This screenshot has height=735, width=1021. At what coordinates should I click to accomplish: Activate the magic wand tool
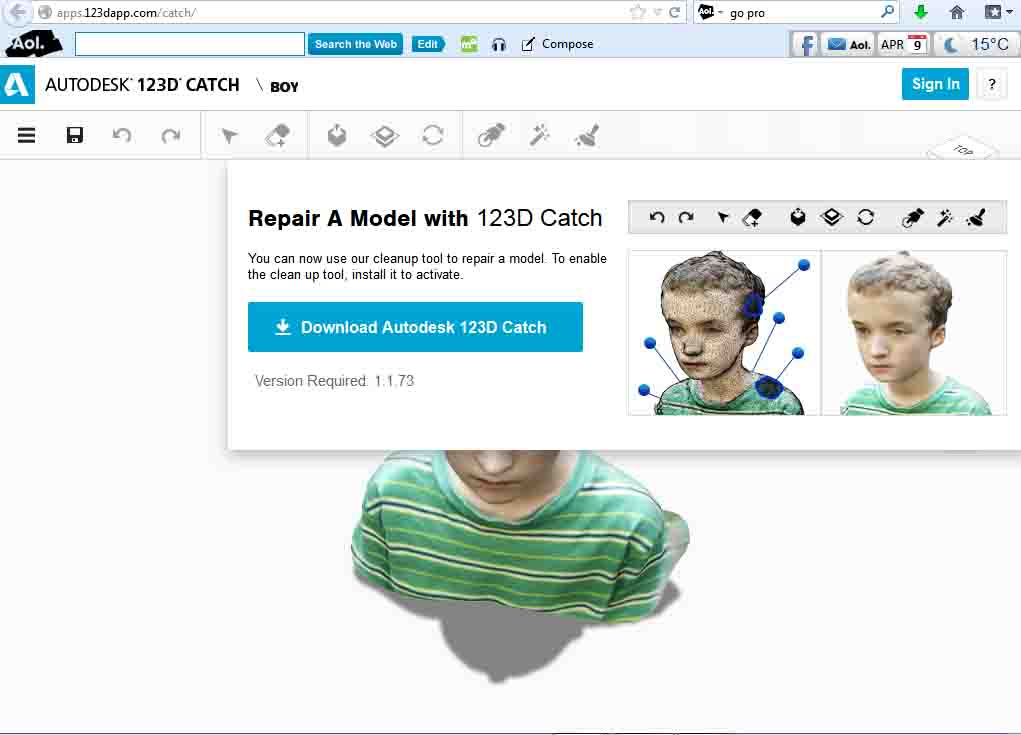point(540,135)
